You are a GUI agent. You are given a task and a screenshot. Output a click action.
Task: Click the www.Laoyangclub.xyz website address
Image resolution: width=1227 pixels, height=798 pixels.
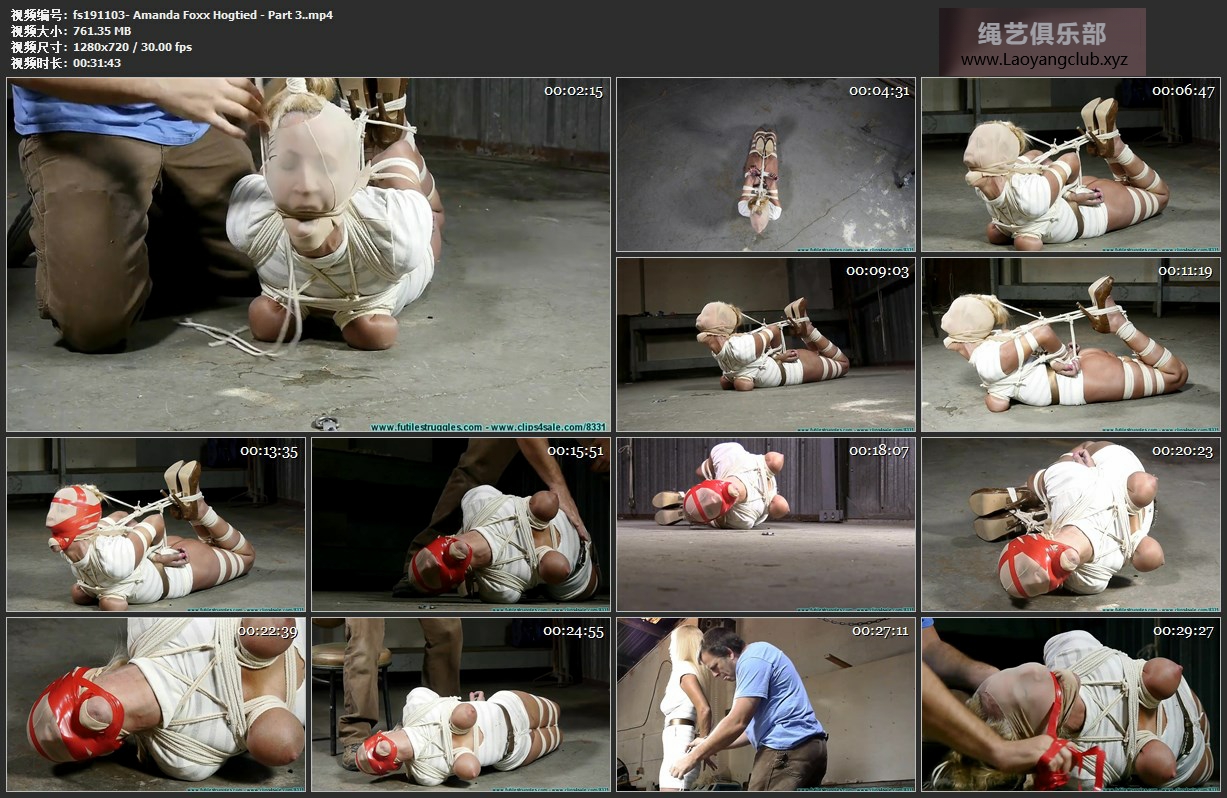pyautogui.click(x=1043, y=60)
